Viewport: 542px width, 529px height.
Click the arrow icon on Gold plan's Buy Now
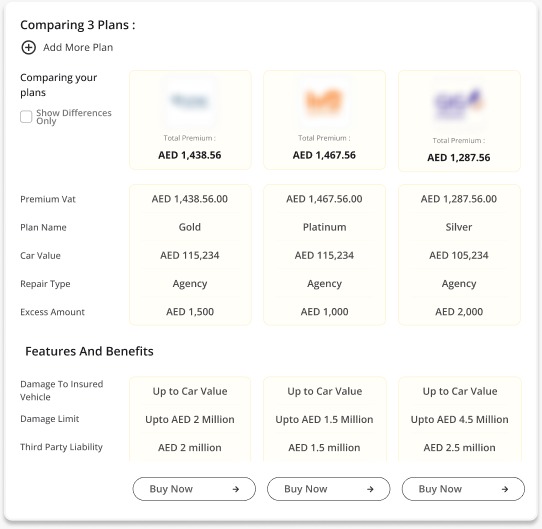236,489
